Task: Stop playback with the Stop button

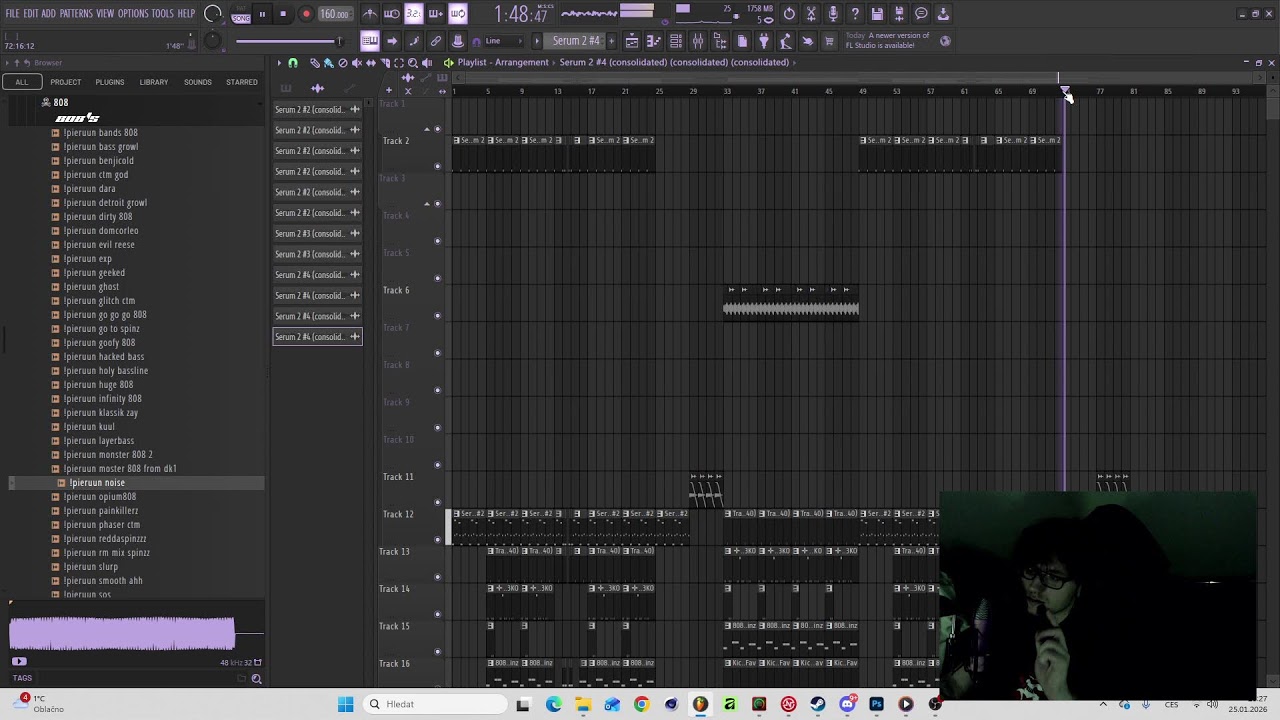Action: tap(283, 14)
